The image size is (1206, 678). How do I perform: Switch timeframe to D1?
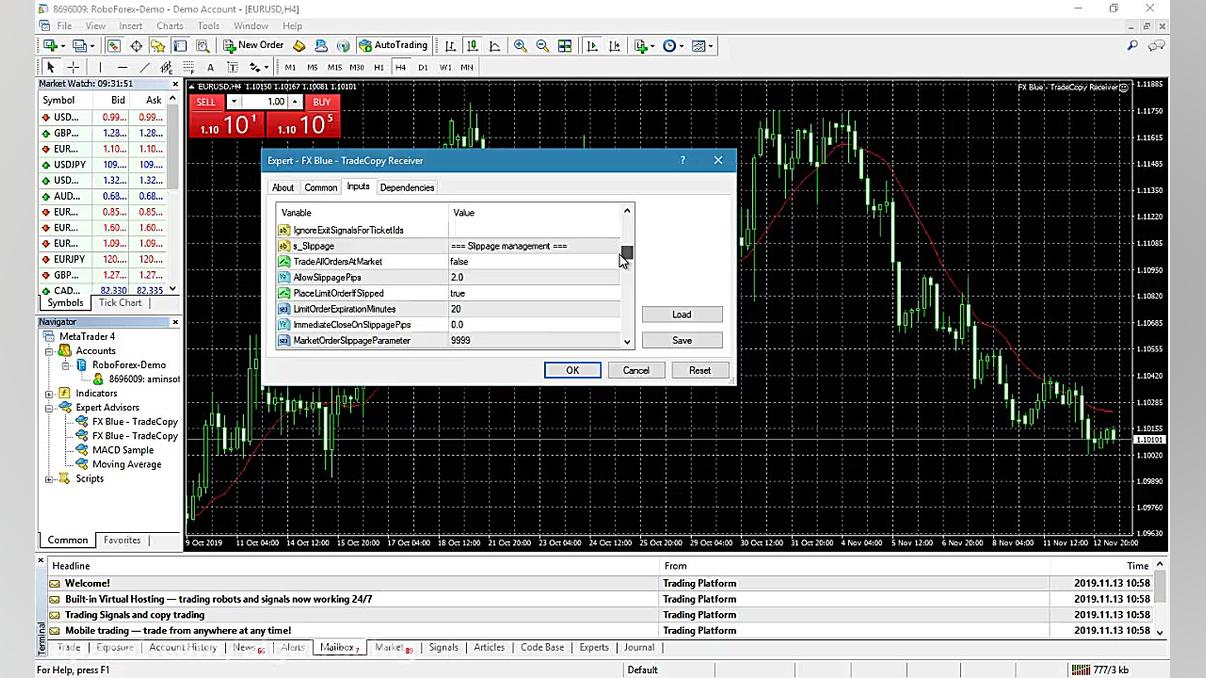(423, 67)
